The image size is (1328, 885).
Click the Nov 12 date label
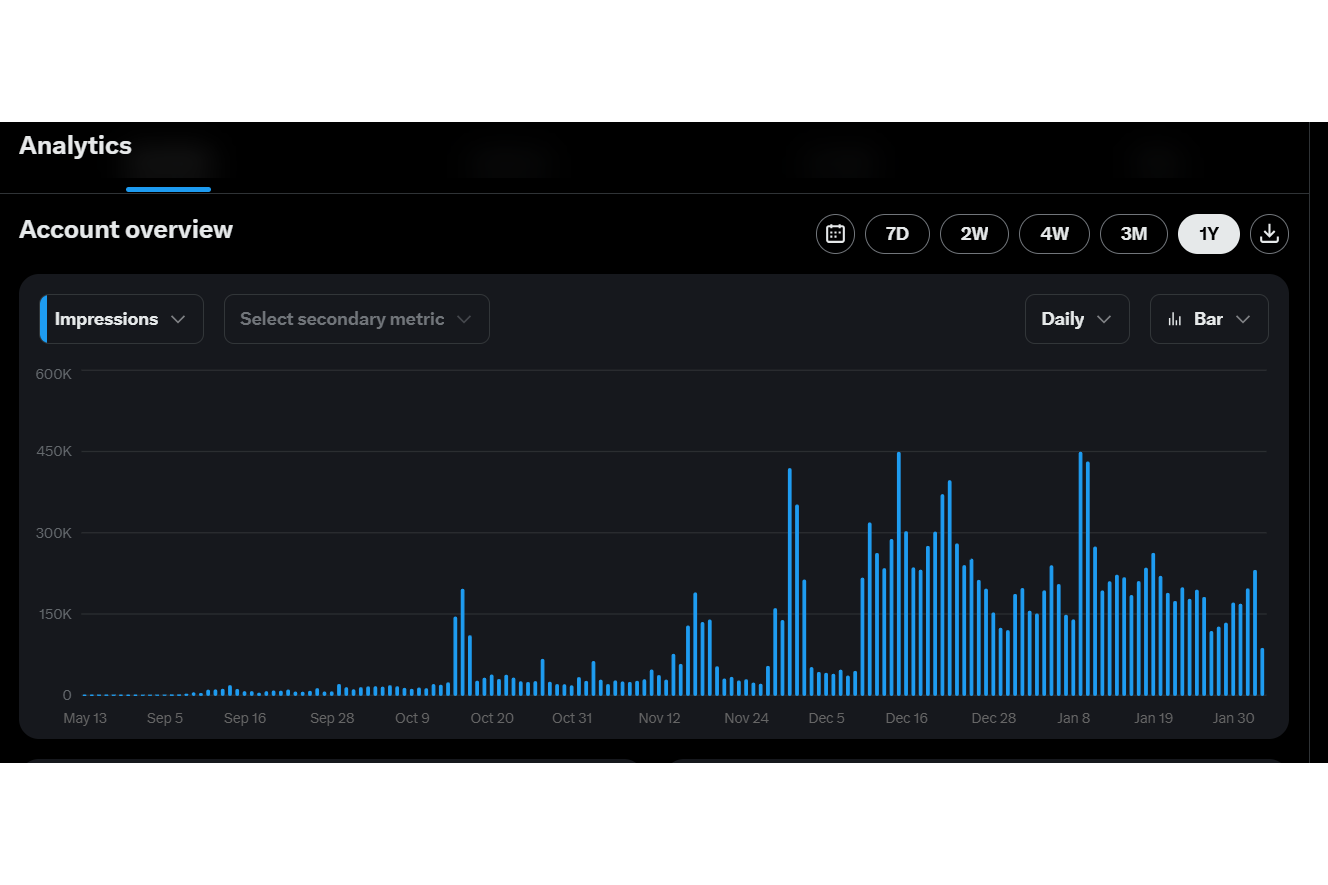pos(659,718)
